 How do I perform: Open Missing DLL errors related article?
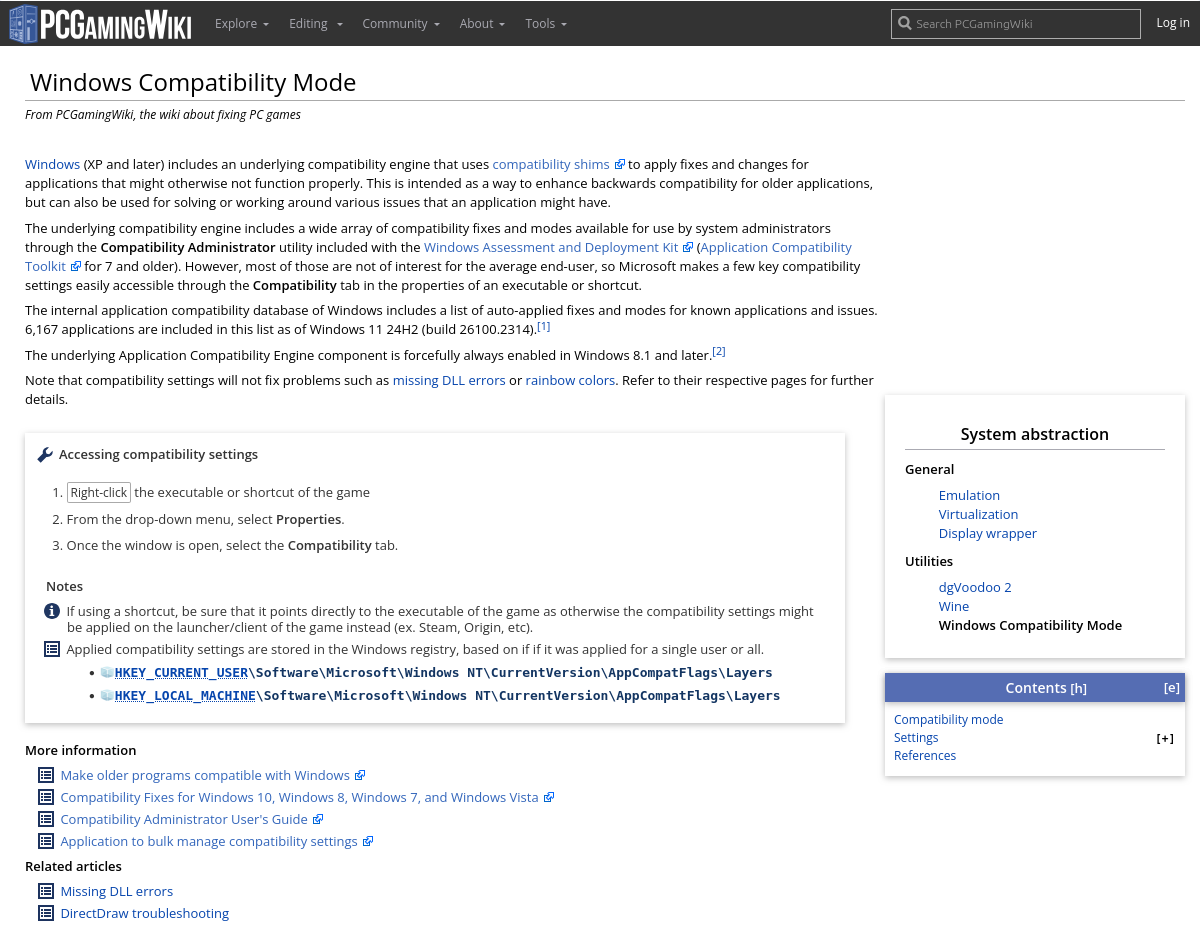pos(117,891)
